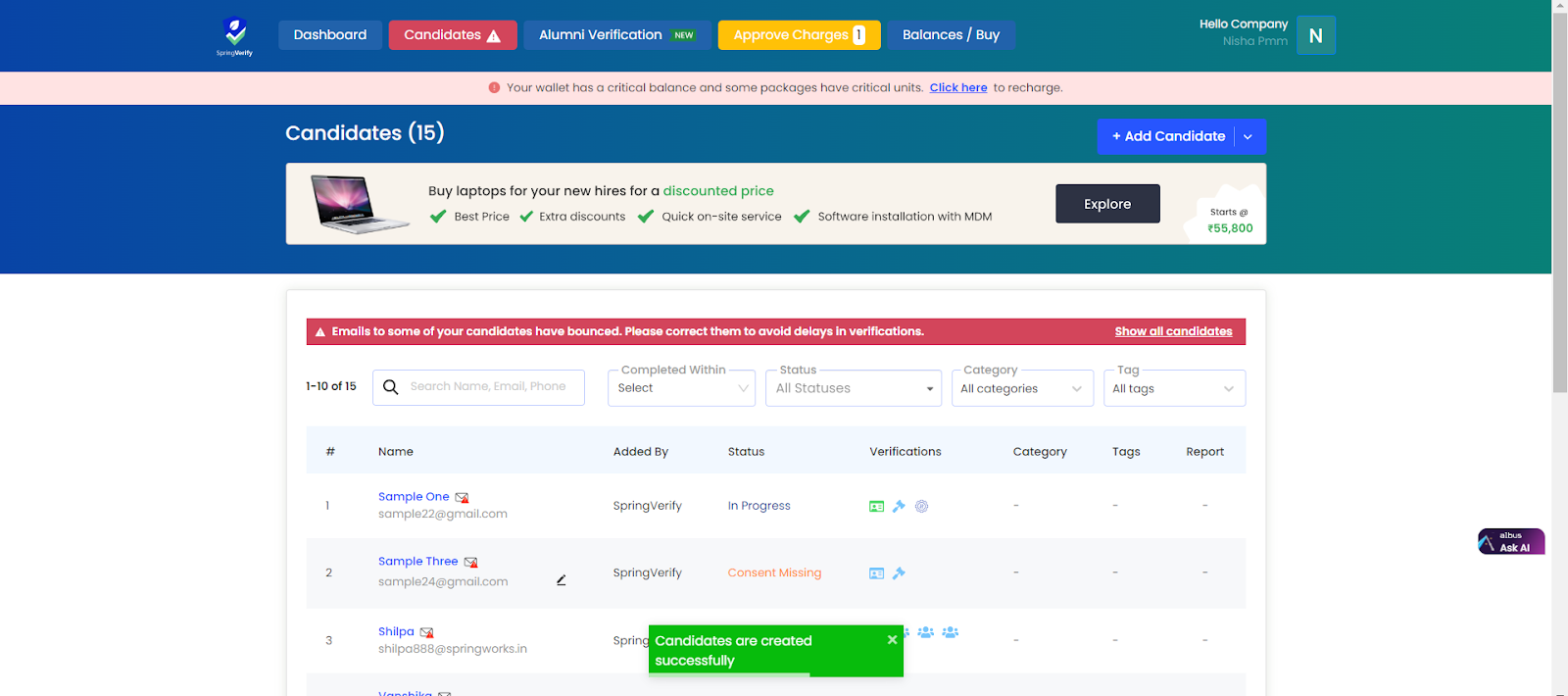Click the red alert icon in wallet notice

click(x=494, y=87)
